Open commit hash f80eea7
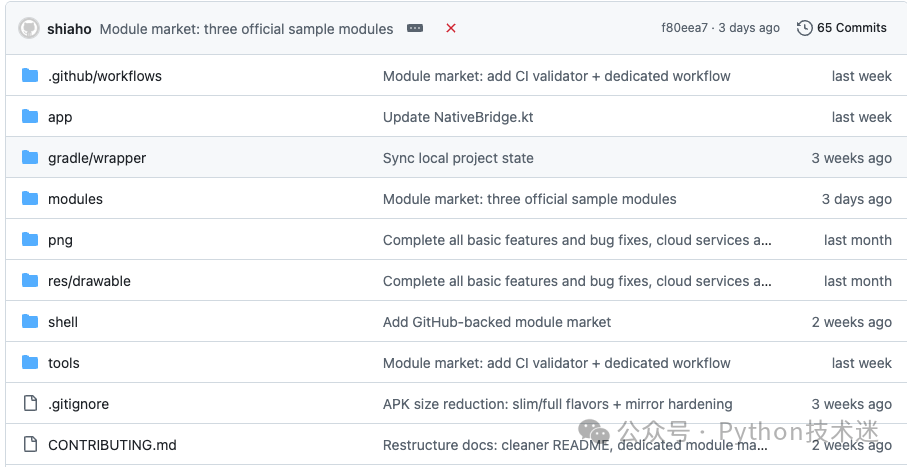 (684, 28)
